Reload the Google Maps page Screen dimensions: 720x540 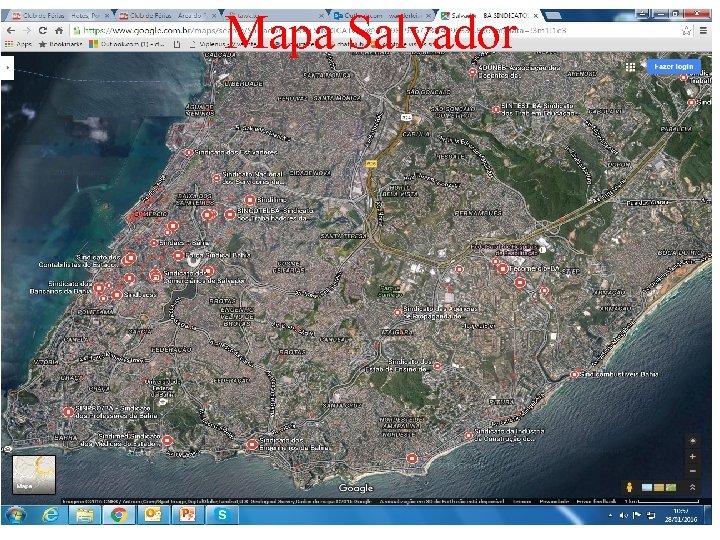pos(43,31)
